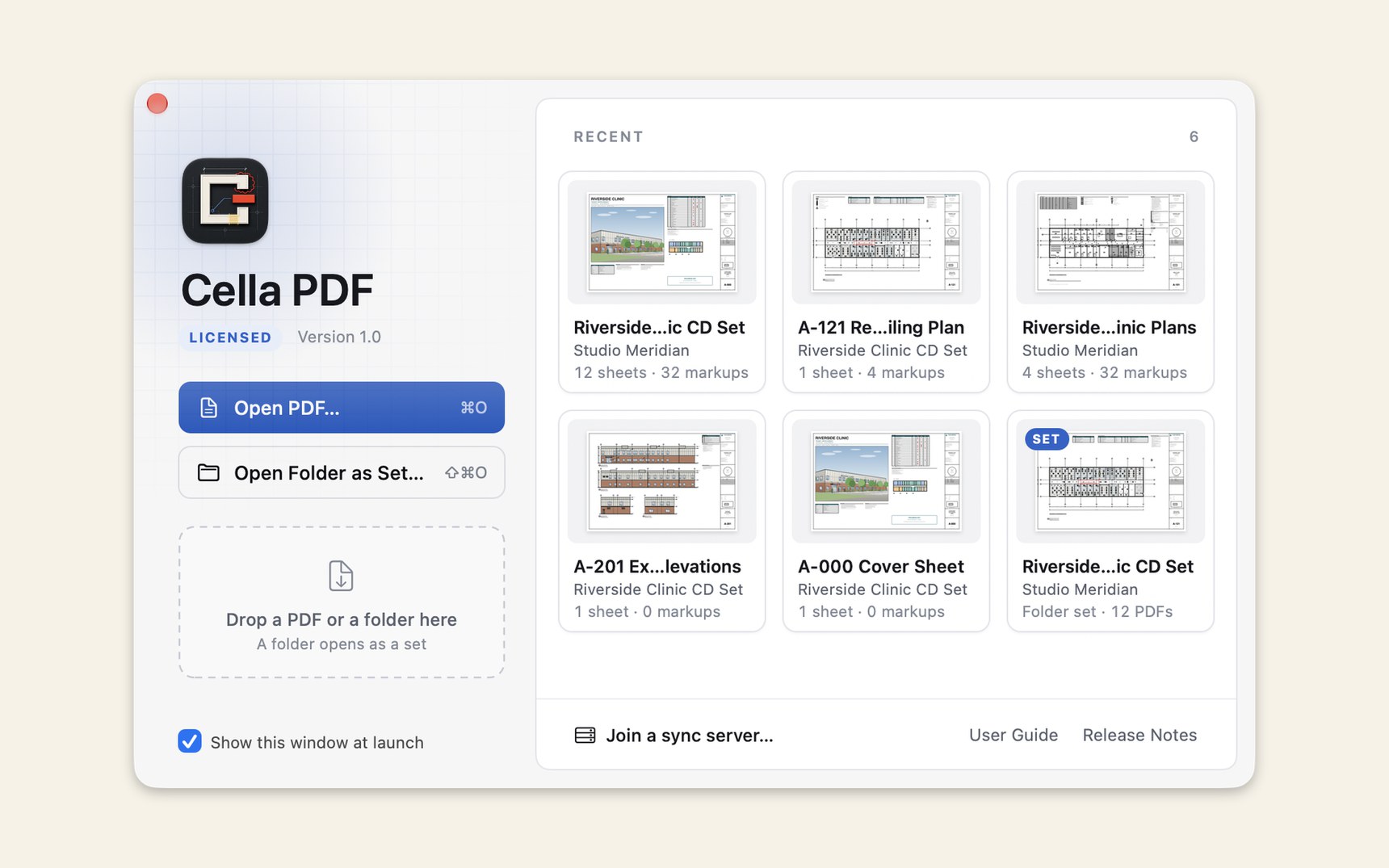Click the title A-121 Re...iling Plan
The height and width of the screenshot is (868, 1389).
(881, 328)
